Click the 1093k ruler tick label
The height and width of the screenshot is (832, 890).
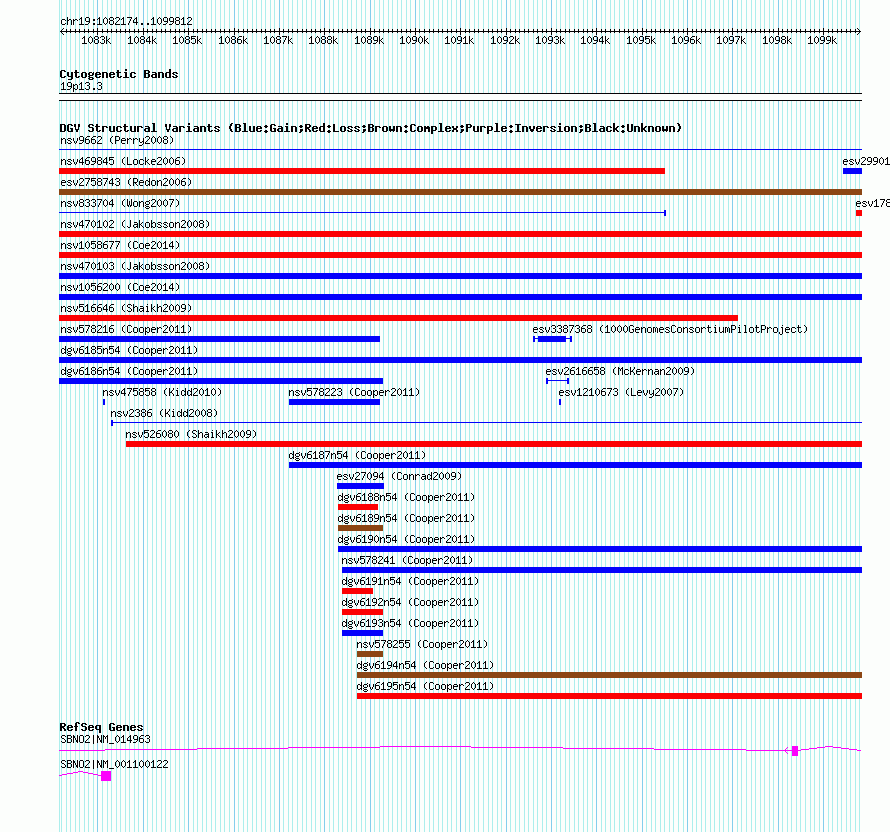(550, 40)
